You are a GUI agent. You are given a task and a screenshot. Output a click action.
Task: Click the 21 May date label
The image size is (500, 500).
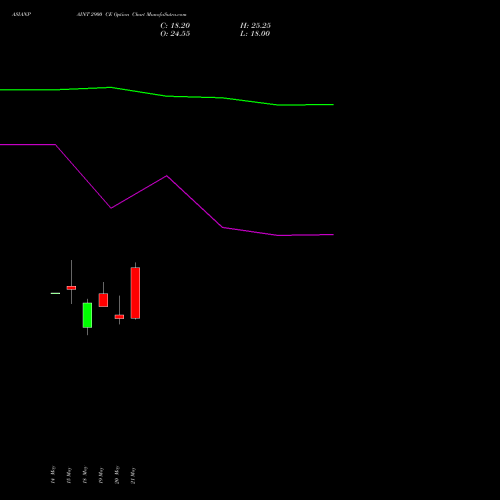point(133,475)
